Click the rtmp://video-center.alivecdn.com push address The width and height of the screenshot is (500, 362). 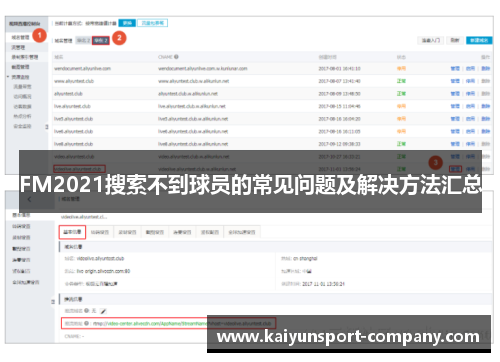click(x=182, y=323)
